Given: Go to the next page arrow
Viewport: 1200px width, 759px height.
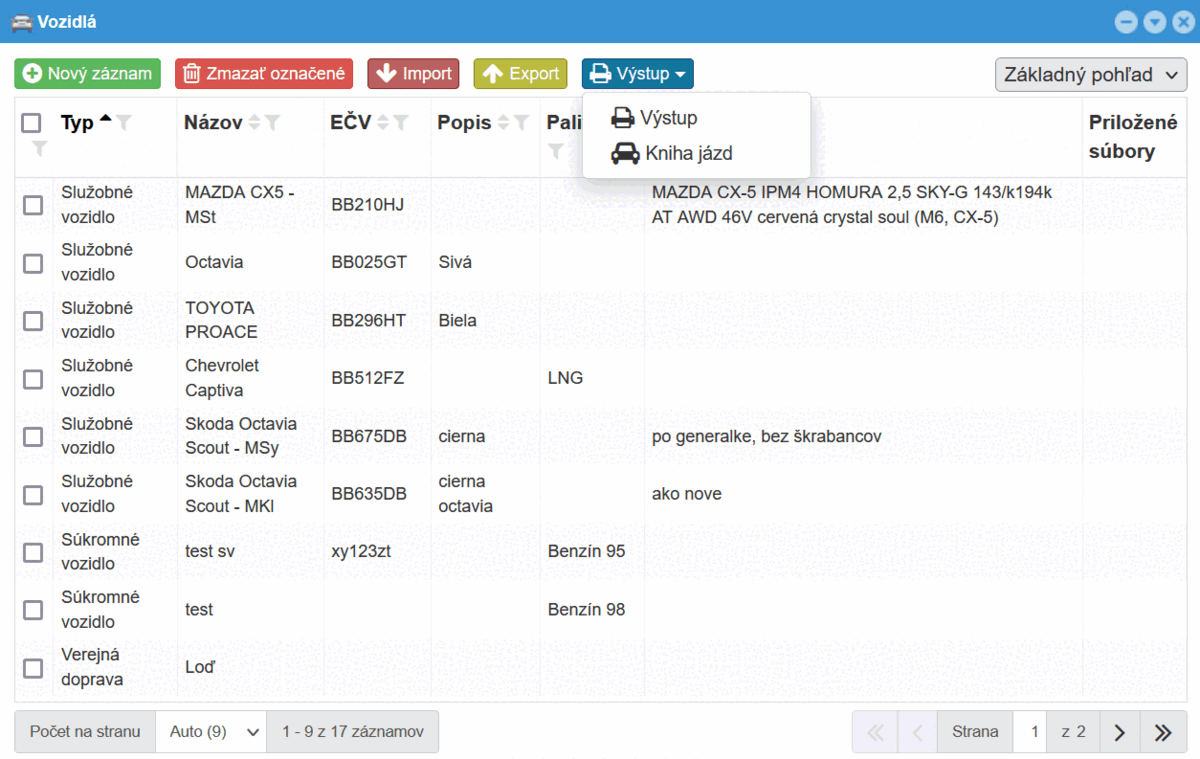Looking at the screenshot, I should coord(1120,732).
